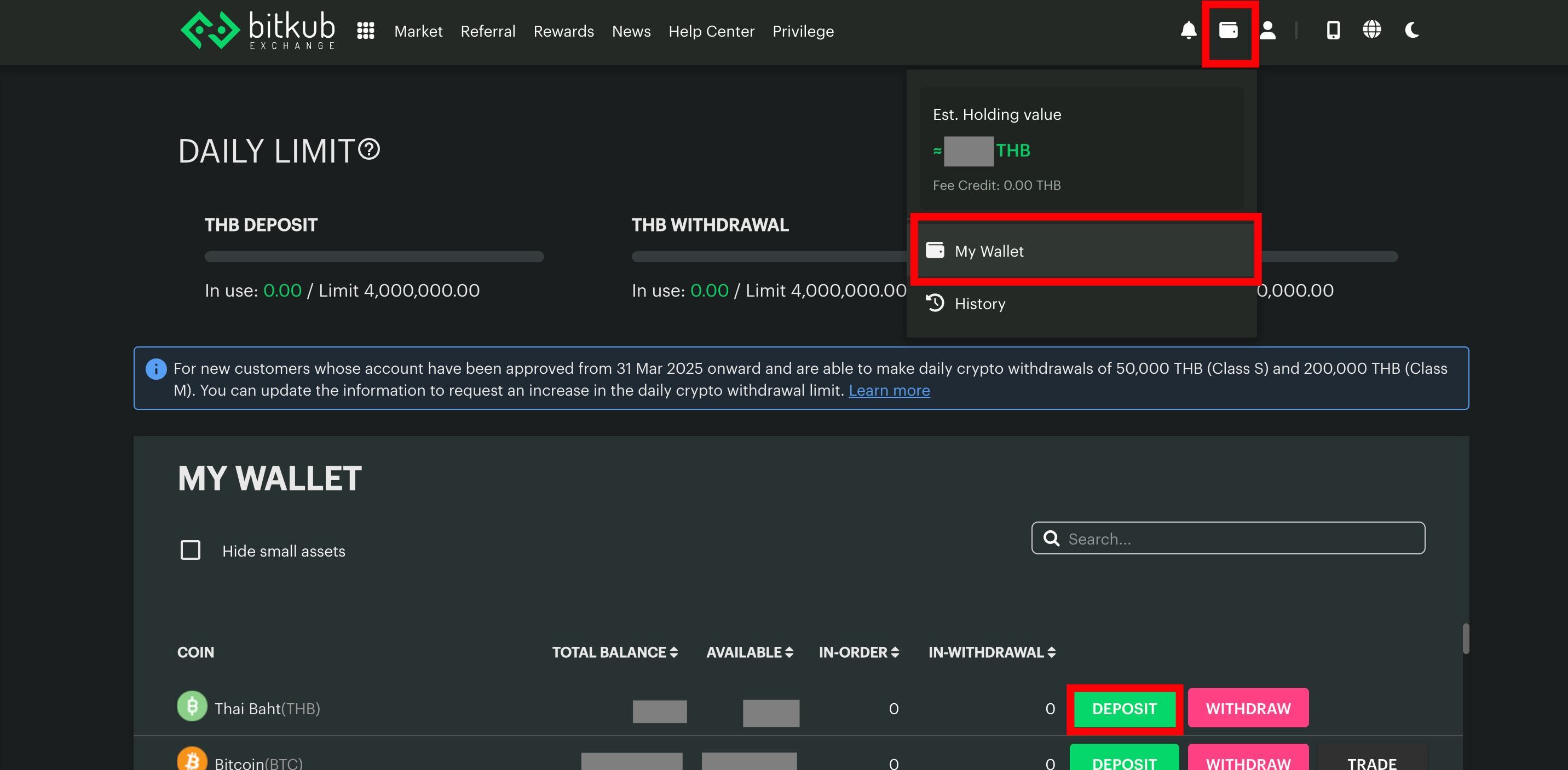This screenshot has width=1568, height=770.
Task: Click the wallet table scrollbar
Action: coord(1466,639)
